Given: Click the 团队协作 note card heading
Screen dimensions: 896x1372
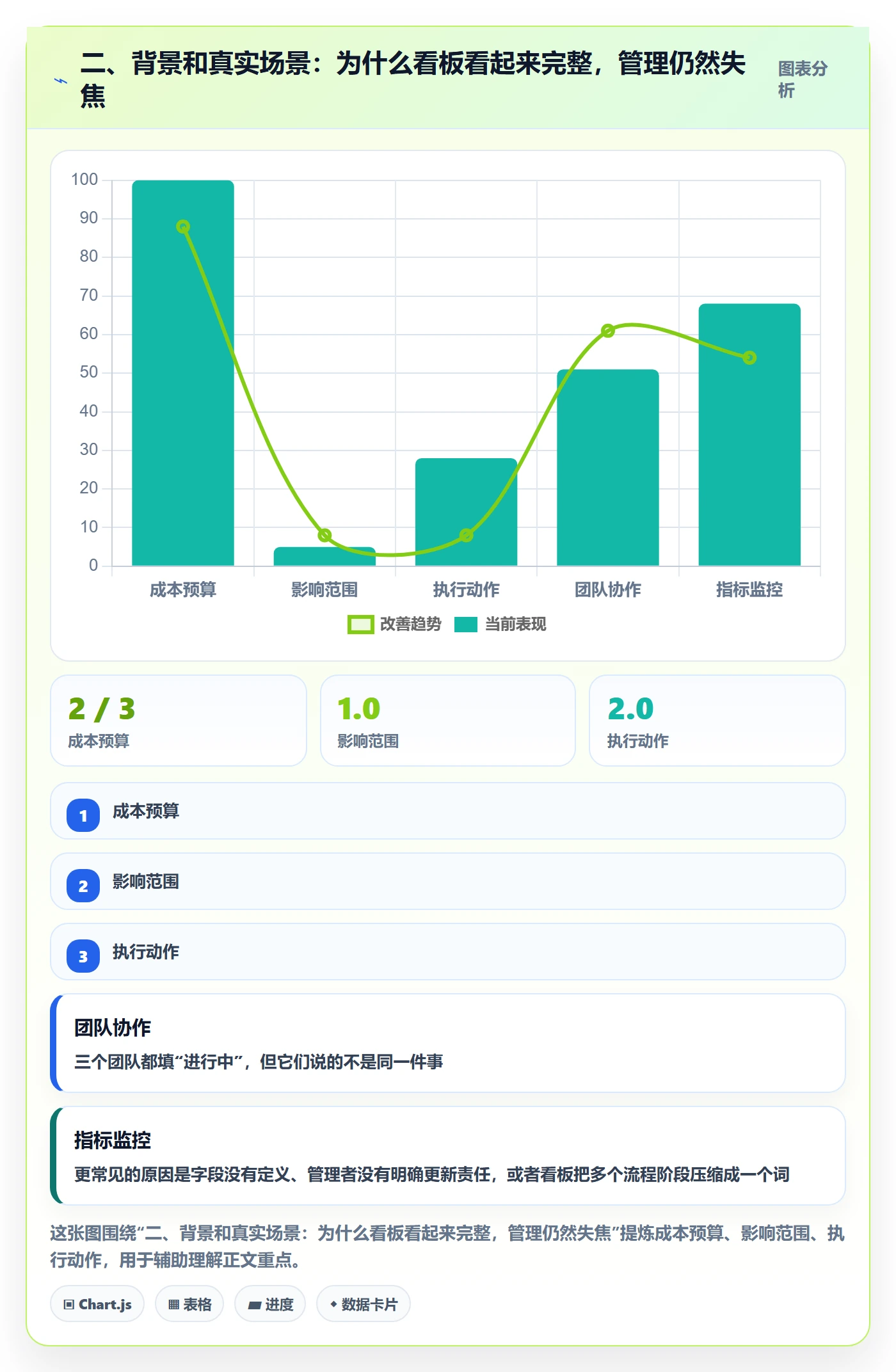Looking at the screenshot, I should (113, 1028).
